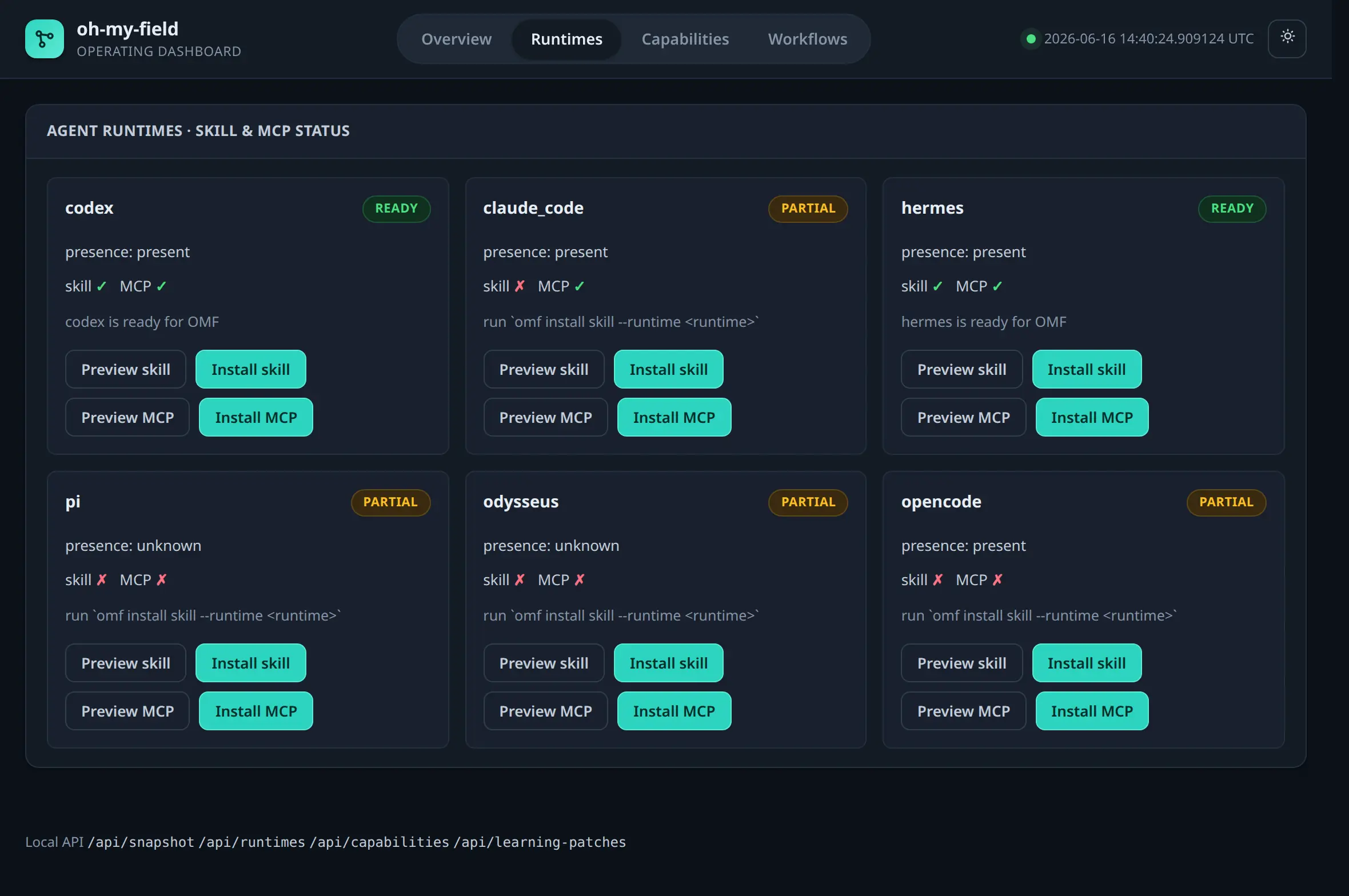Image resolution: width=1349 pixels, height=896 pixels.
Task: Install MCP on hermes runtime
Action: point(1092,417)
